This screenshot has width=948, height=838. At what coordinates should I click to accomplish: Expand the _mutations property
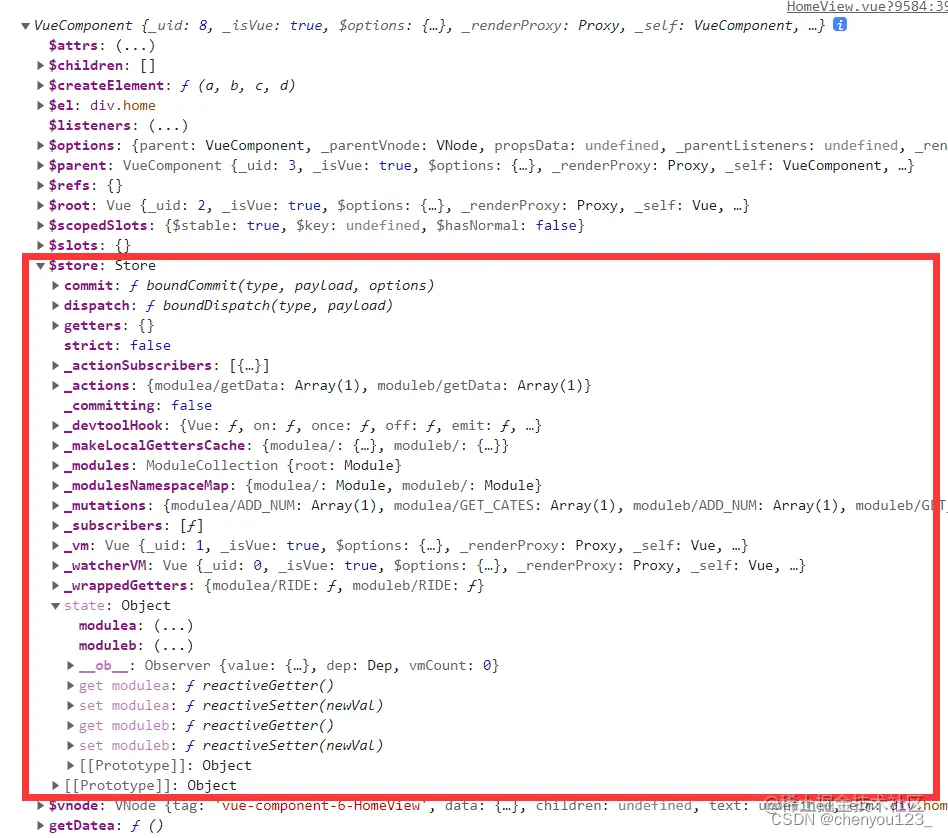pos(56,505)
